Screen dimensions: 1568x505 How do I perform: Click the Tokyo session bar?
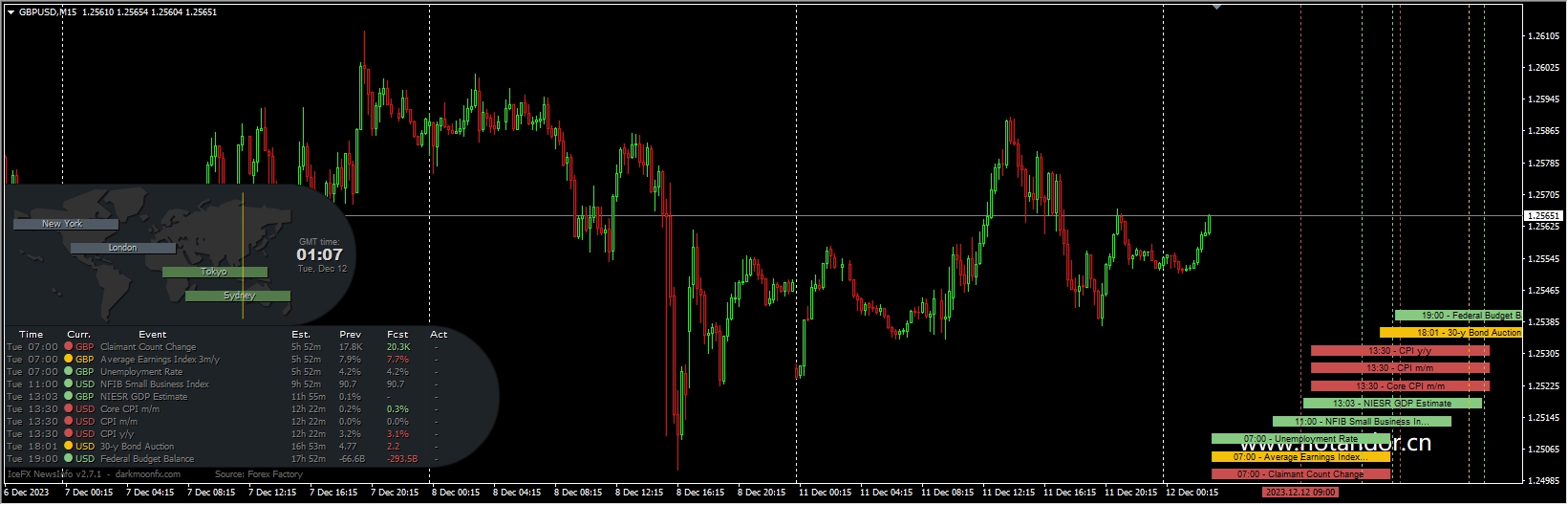point(214,273)
